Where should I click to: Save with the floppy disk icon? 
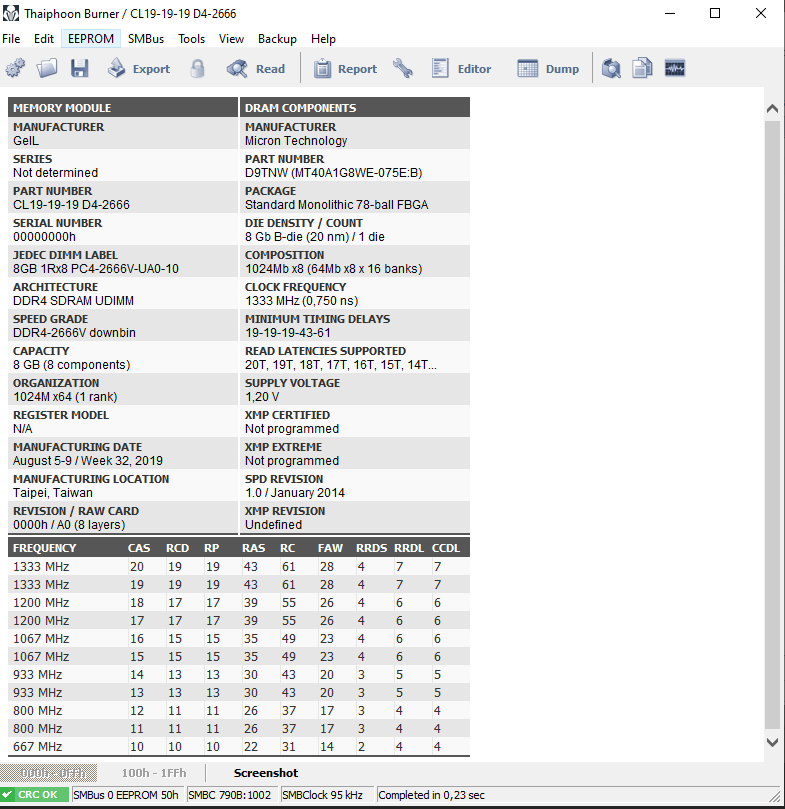pos(79,68)
